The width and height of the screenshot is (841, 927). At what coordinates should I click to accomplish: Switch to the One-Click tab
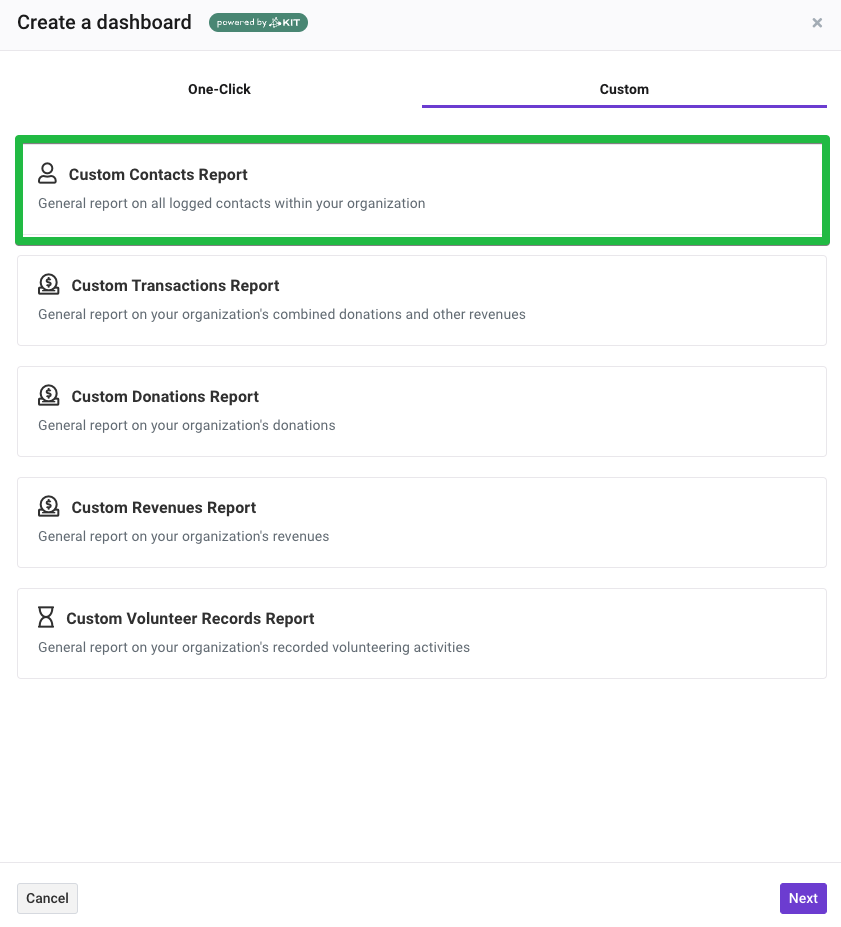pos(219,89)
